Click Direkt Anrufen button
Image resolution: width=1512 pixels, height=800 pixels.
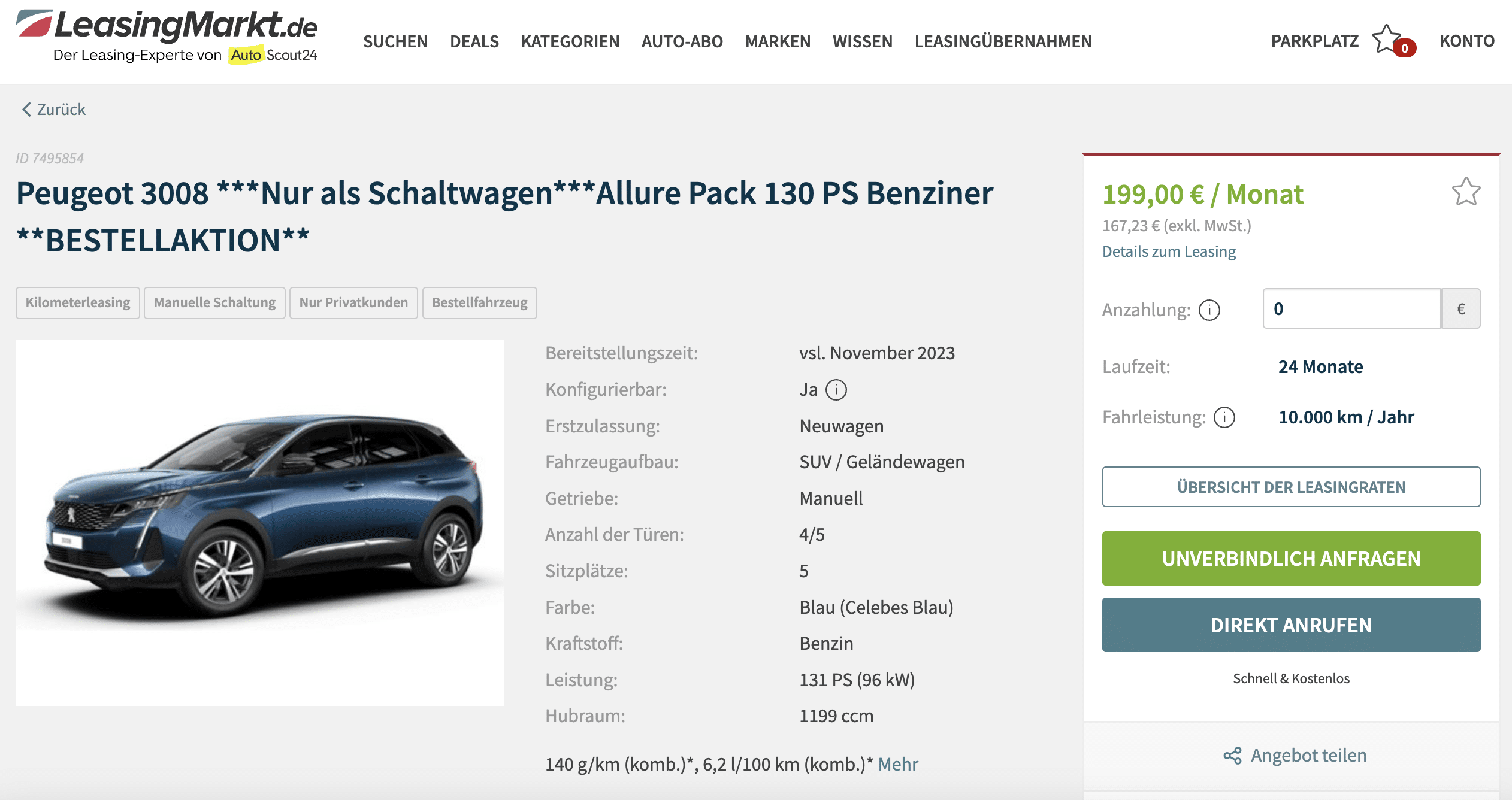coord(1291,625)
